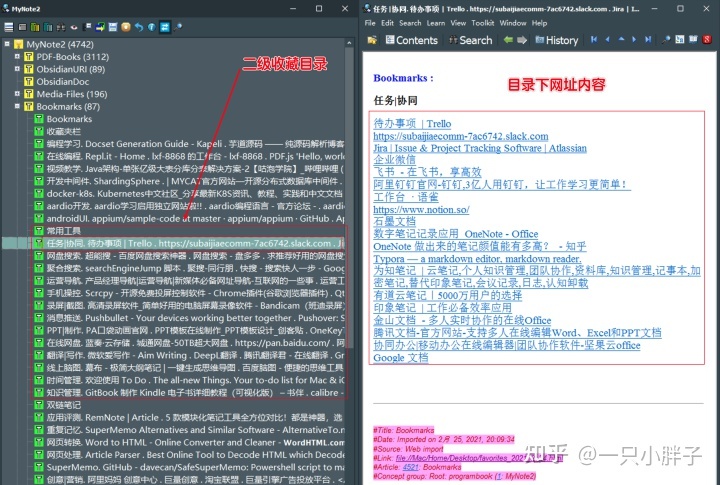Open the 待办事项 | Trello link

point(412,124)
